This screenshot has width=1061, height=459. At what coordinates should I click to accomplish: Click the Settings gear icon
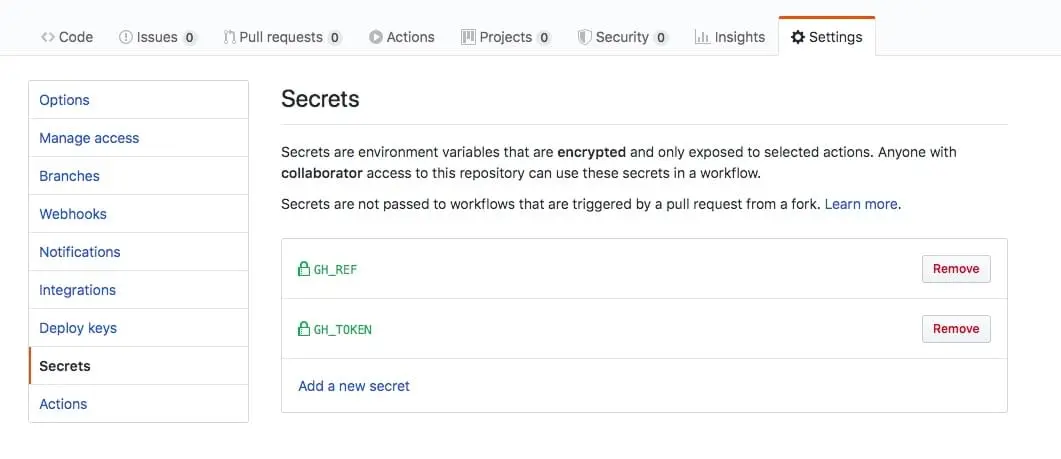click(x=797, y=37)
